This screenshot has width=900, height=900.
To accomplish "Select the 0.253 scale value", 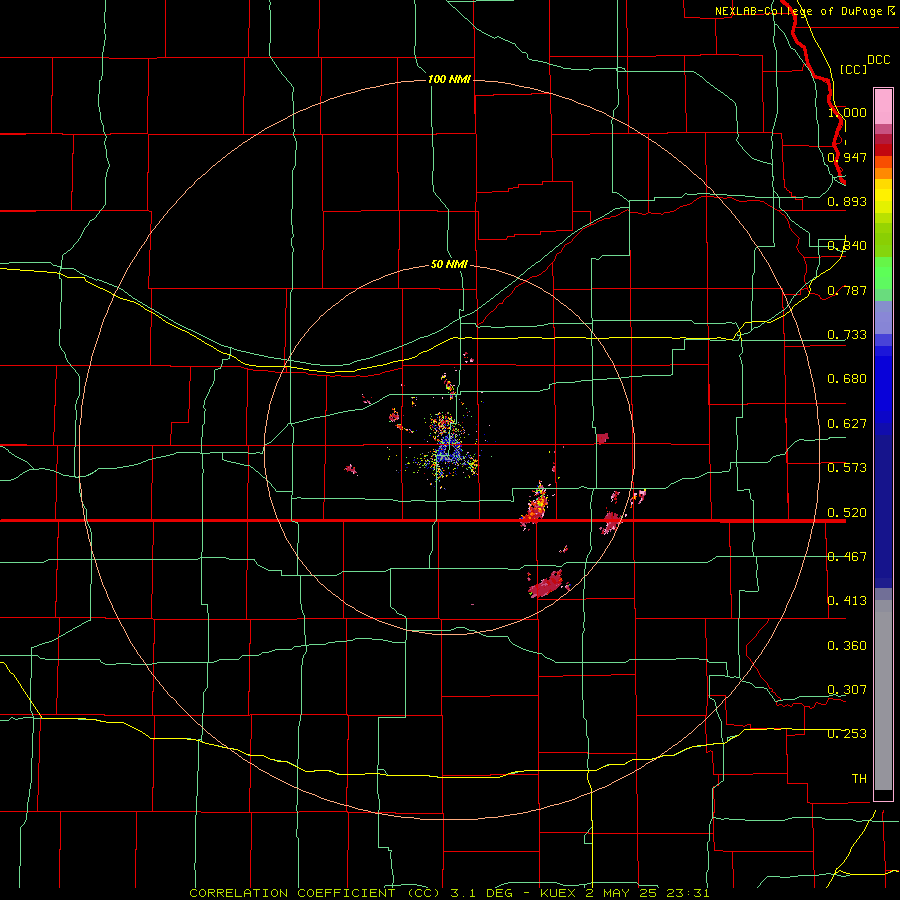I will [x=847, y=734].
